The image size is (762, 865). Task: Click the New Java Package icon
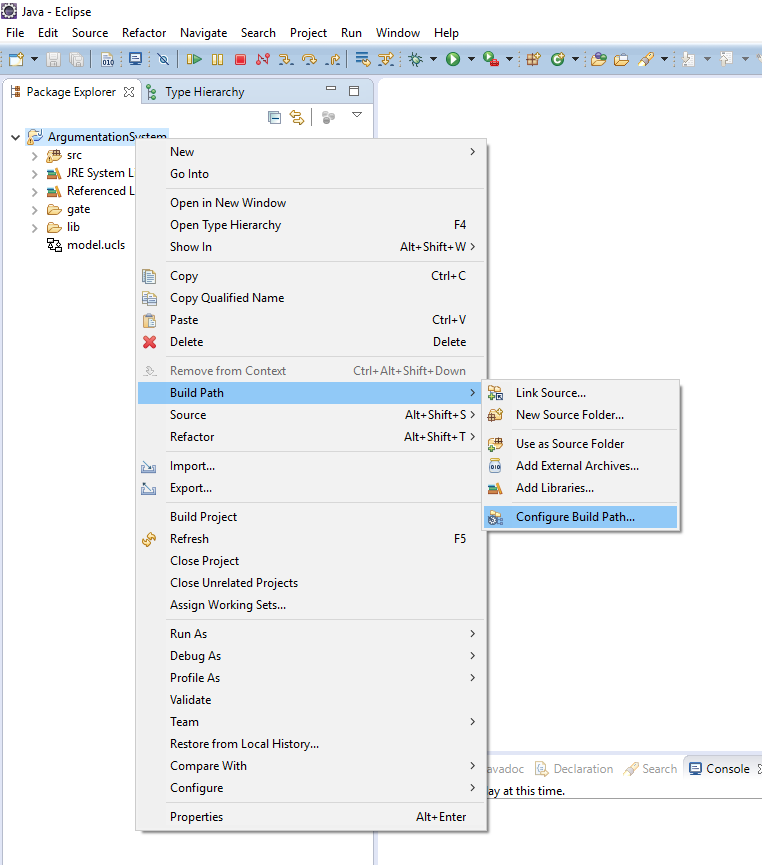tap(533, 59)
